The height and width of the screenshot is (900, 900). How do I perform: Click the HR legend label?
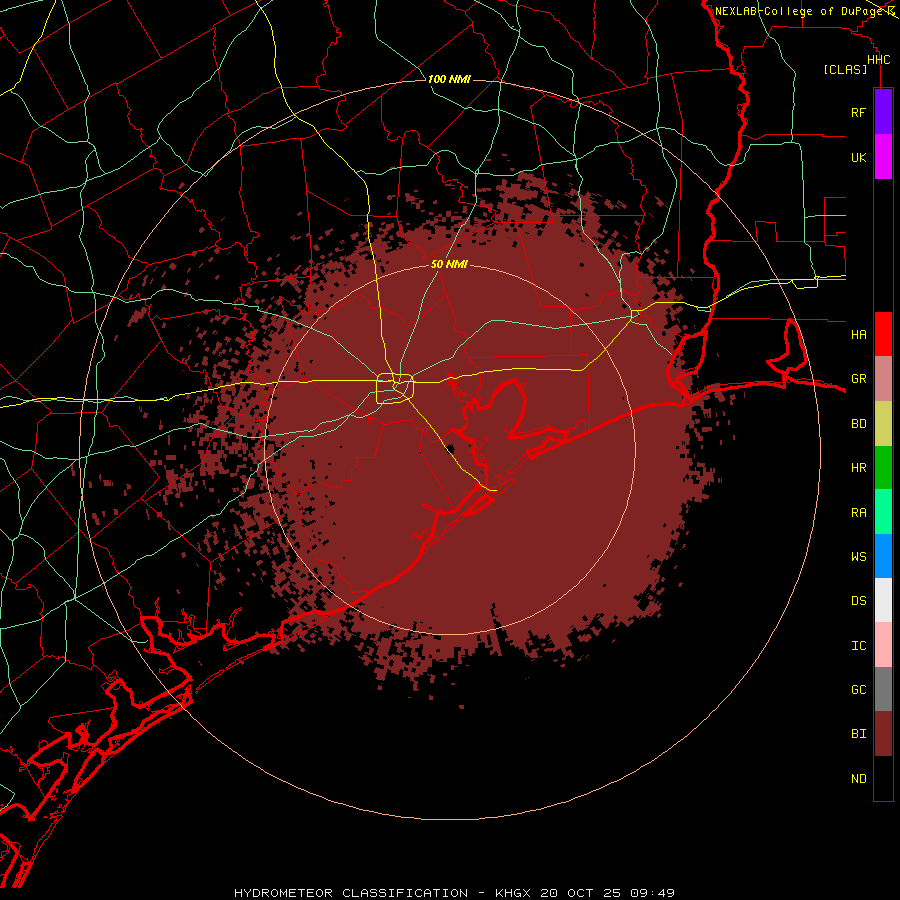pyautogui.click(x=858, y=468)
